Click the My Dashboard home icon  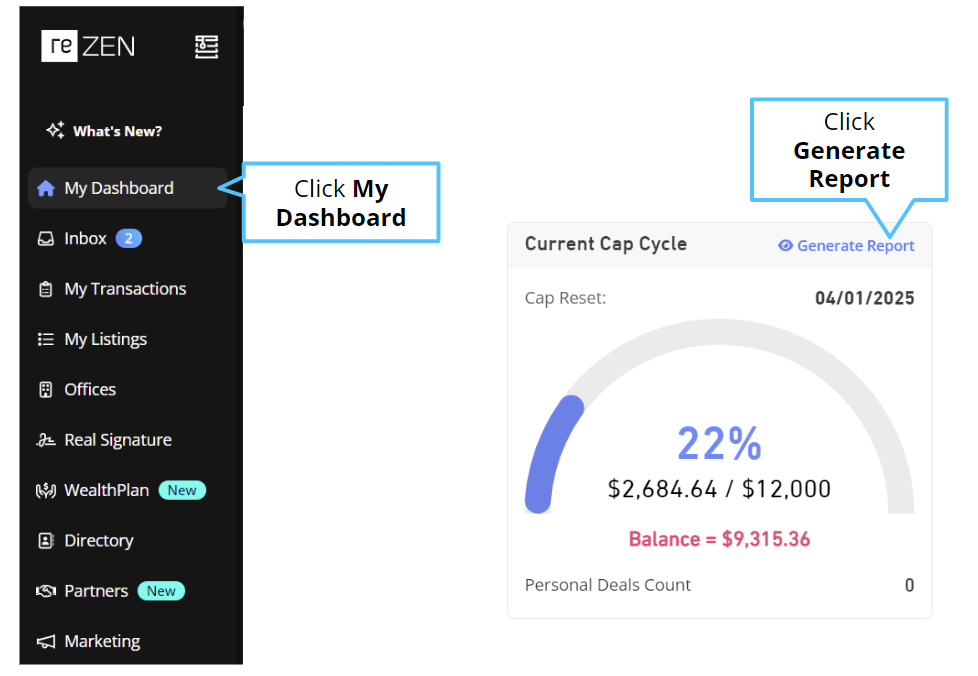(46, 188)
